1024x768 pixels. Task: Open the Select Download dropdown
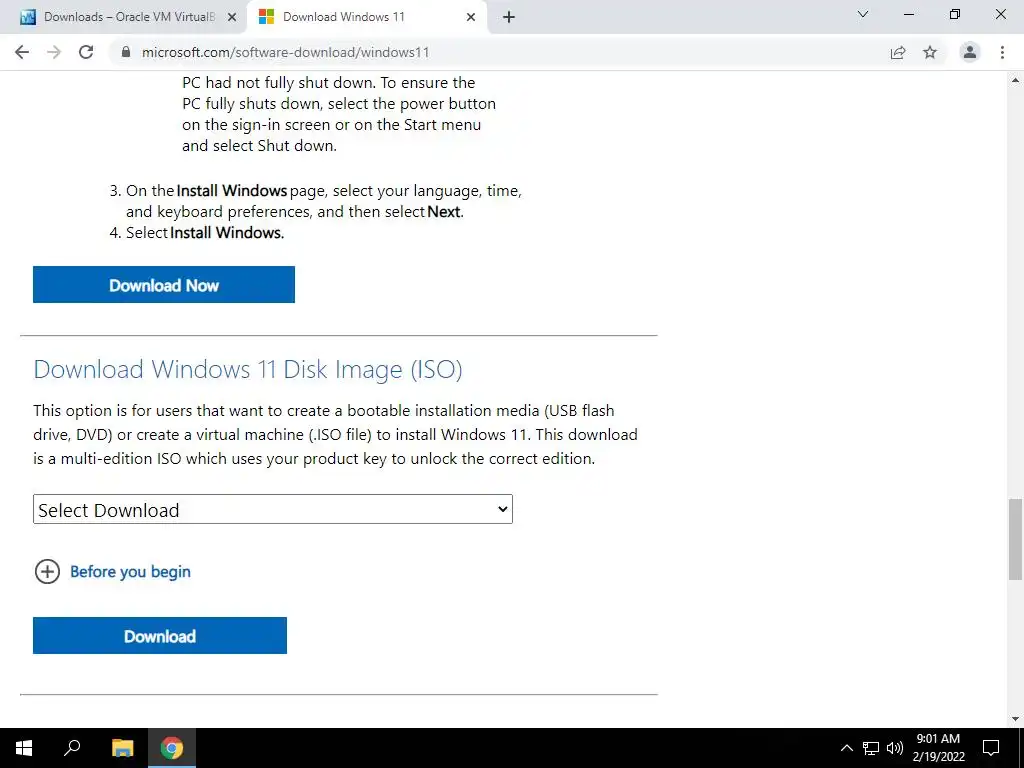click(273, 509)
